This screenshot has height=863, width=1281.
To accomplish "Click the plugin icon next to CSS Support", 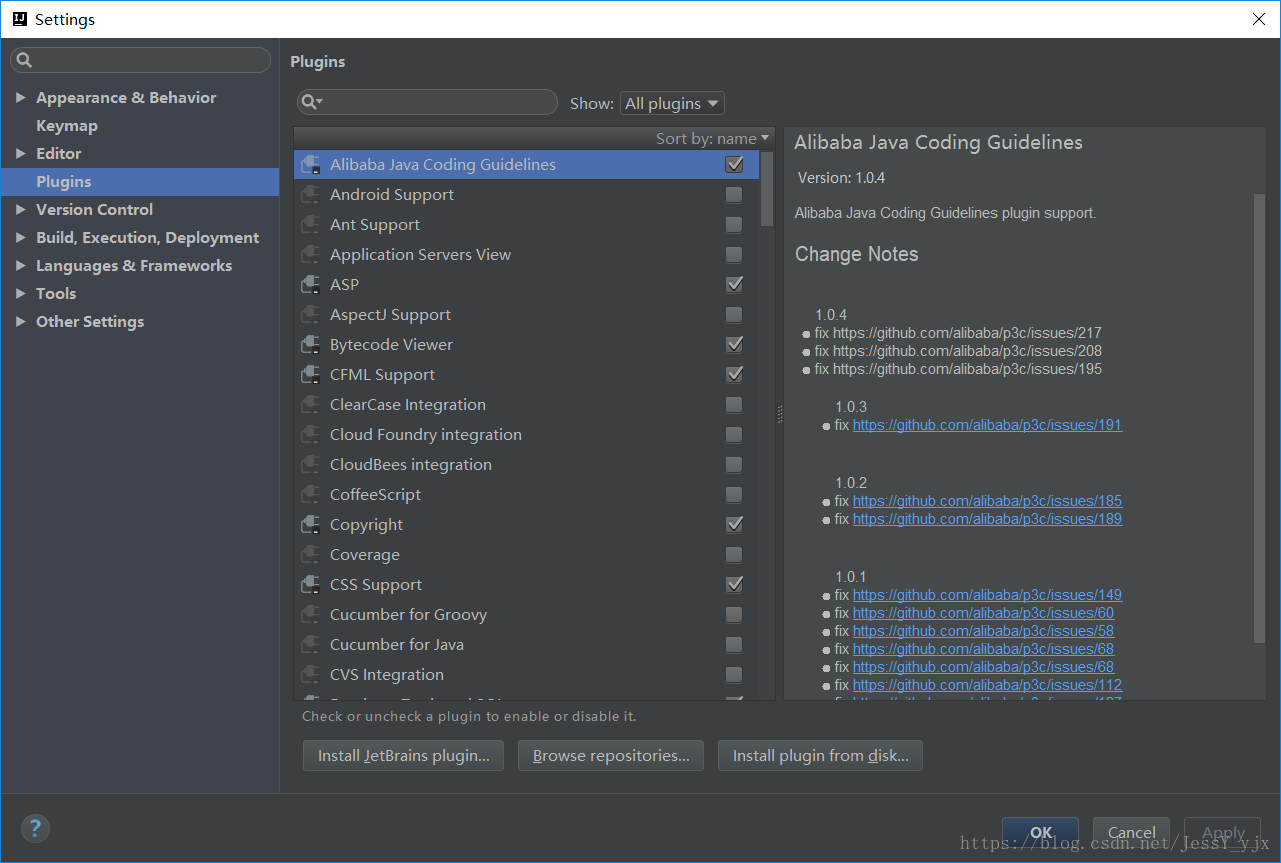I will point(311,585).
